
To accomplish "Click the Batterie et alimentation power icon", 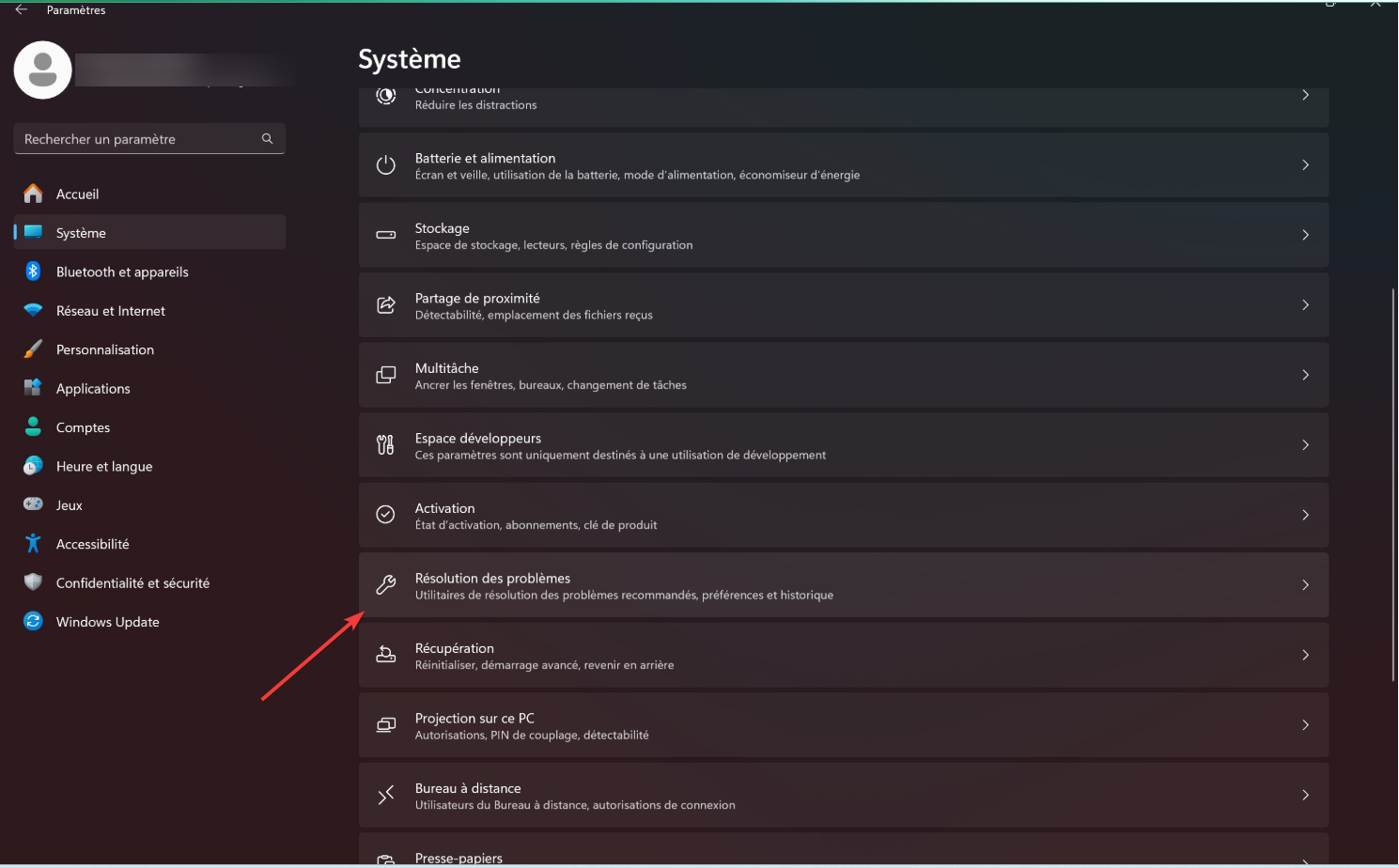I will (386, 165).
